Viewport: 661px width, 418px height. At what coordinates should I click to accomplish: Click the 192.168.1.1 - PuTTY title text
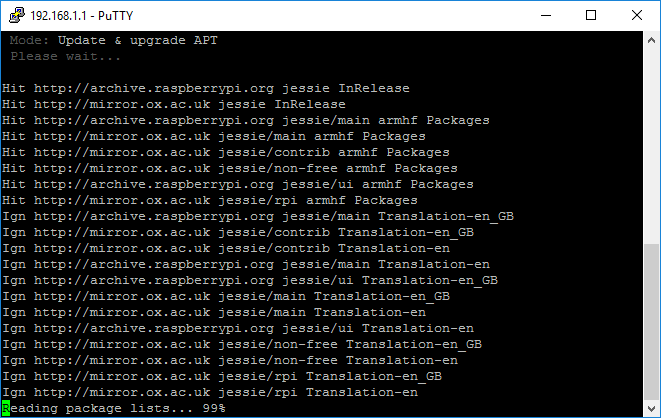82,16
